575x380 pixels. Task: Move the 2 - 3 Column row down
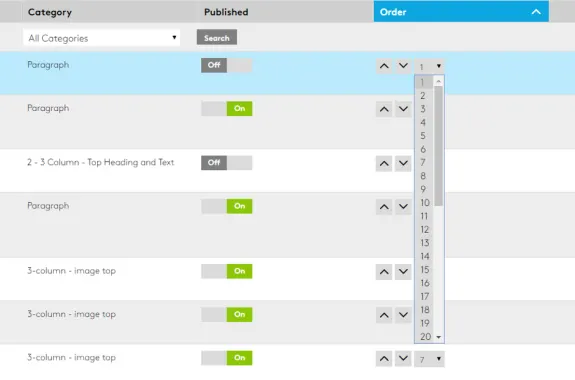[403, 164]
